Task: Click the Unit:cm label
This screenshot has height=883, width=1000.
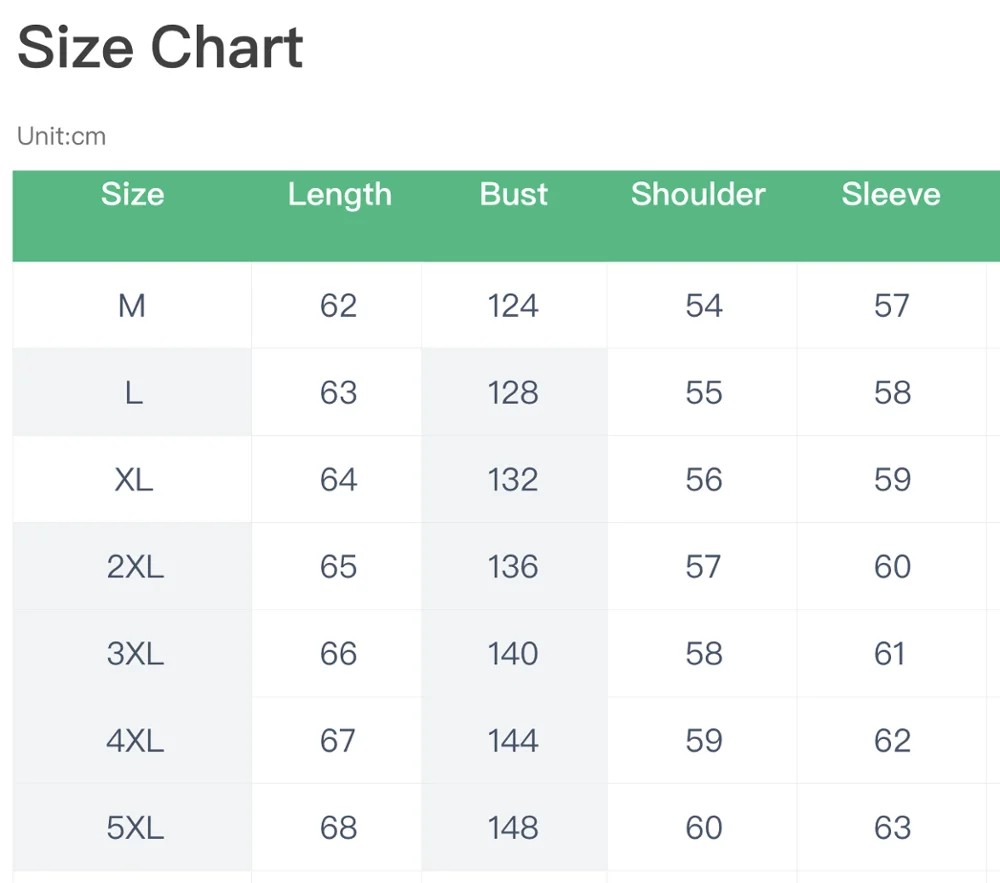Action: 61,136
